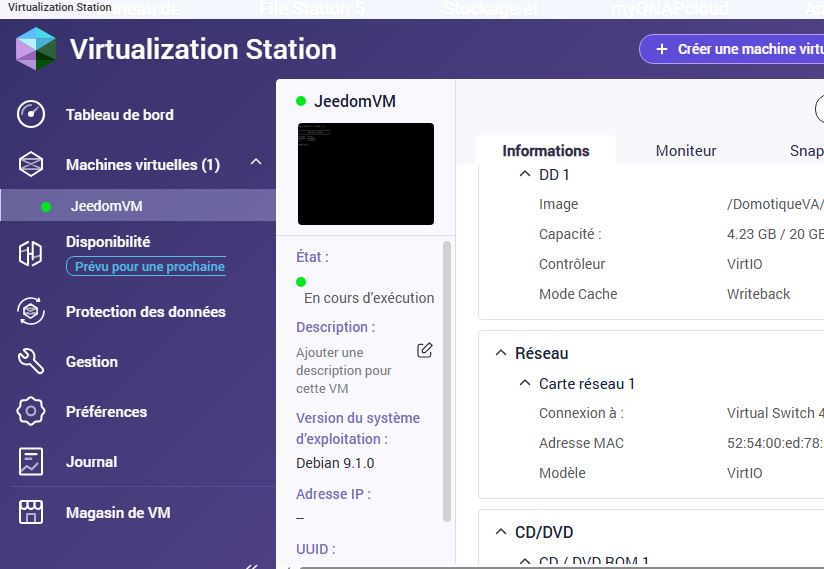The height and width of the screenshot is (569, 824).
Task: Click the plus icon in Créer button
Action: click(662, 49)
